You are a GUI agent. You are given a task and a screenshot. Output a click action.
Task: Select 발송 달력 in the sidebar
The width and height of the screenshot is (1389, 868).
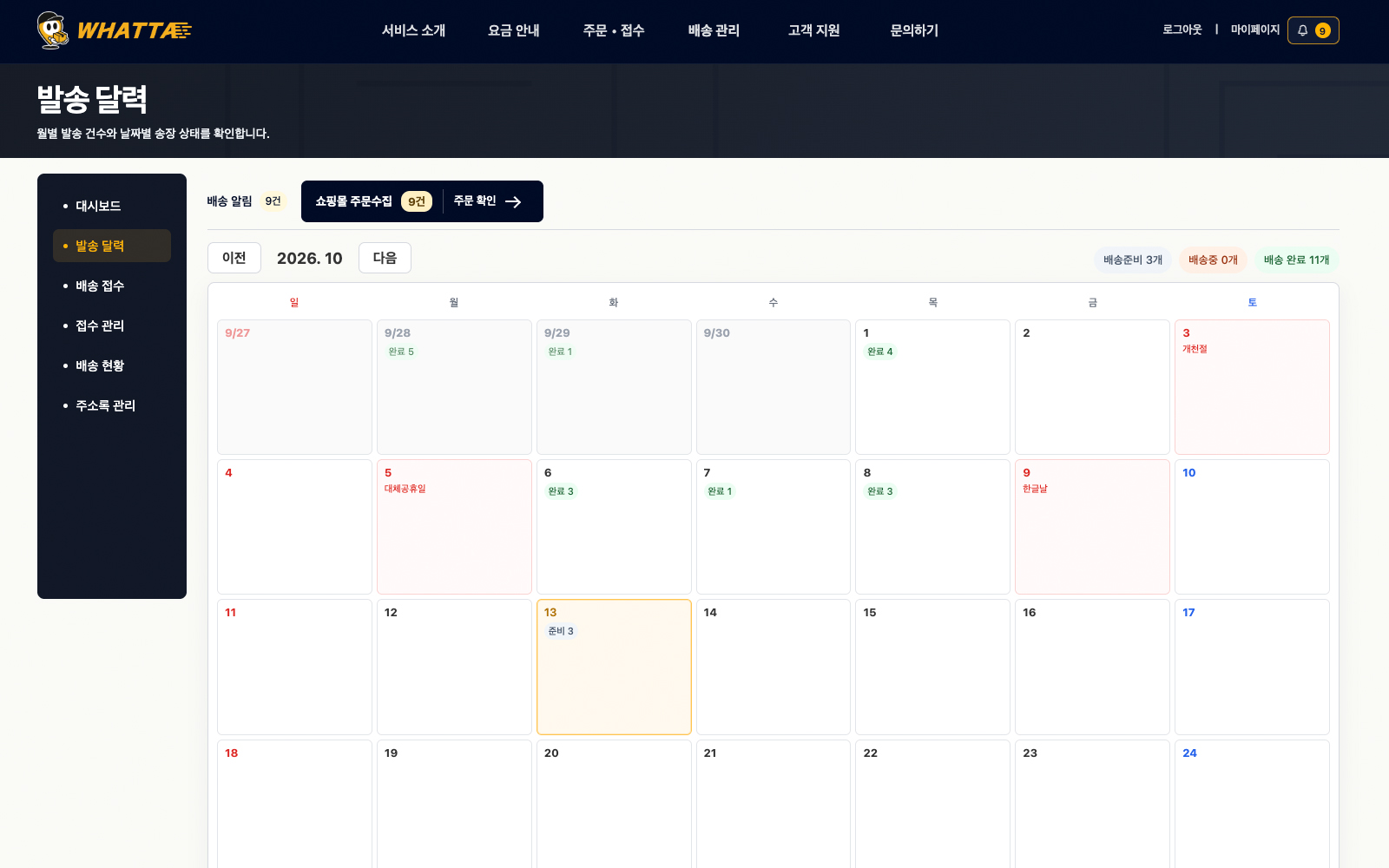pyautogui.click(x=112, y=246)
